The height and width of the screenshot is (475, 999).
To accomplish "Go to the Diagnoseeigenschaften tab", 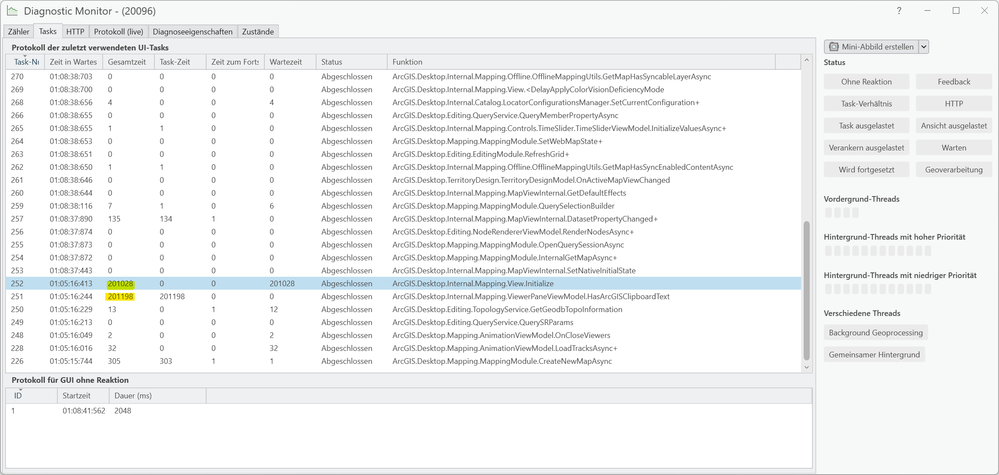I will pos(193,32).
